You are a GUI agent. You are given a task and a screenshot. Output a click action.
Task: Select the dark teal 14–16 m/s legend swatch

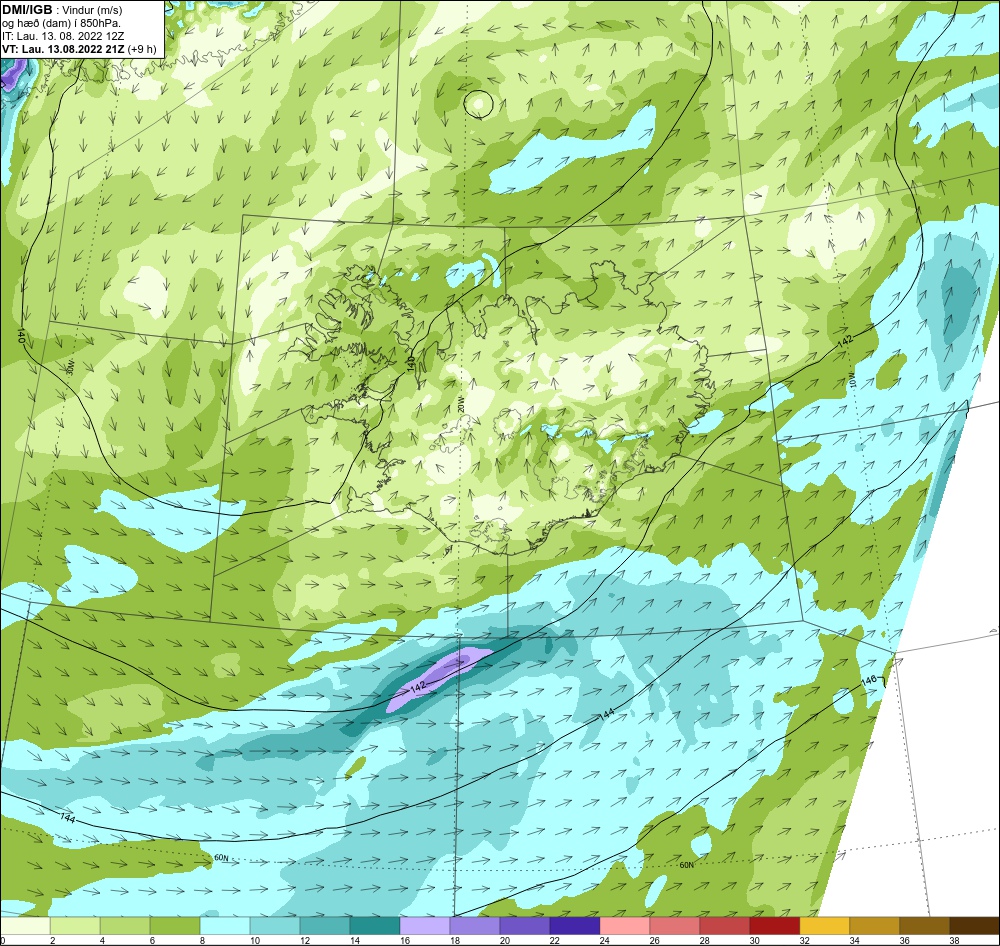pos(375,925)
